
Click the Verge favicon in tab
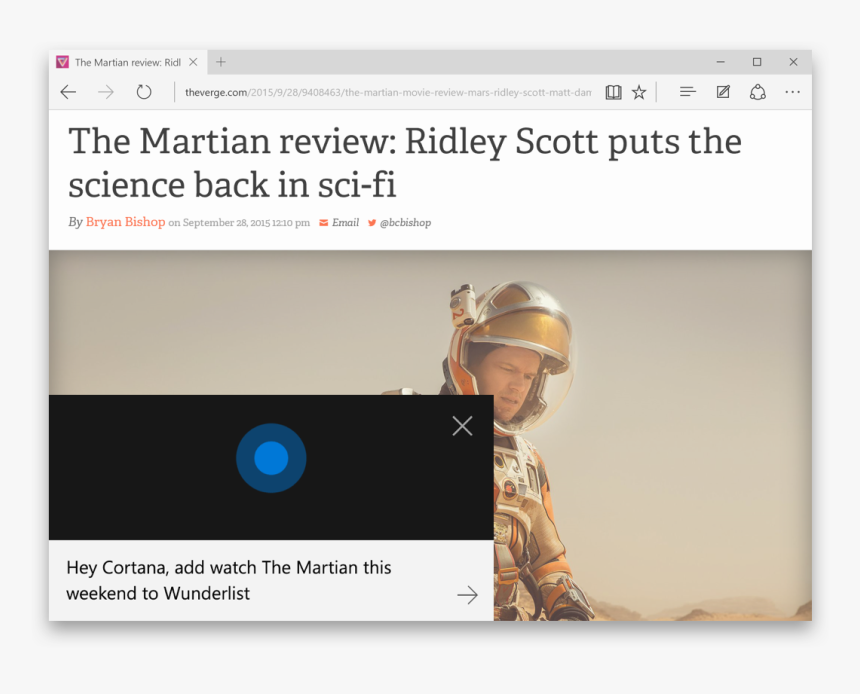click(x=63, y=62)
